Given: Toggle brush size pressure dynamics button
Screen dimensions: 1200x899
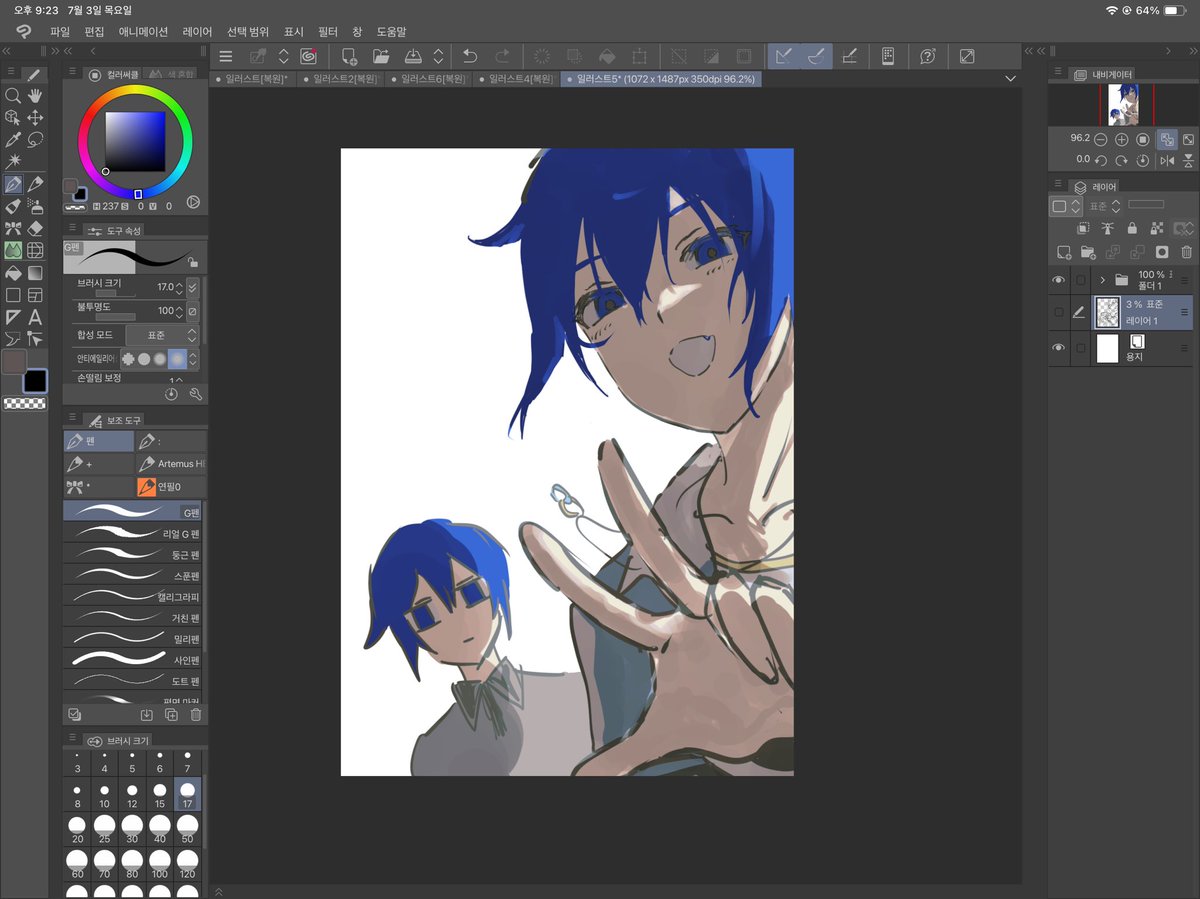Looking at the screenshot, I should point(193,287).
